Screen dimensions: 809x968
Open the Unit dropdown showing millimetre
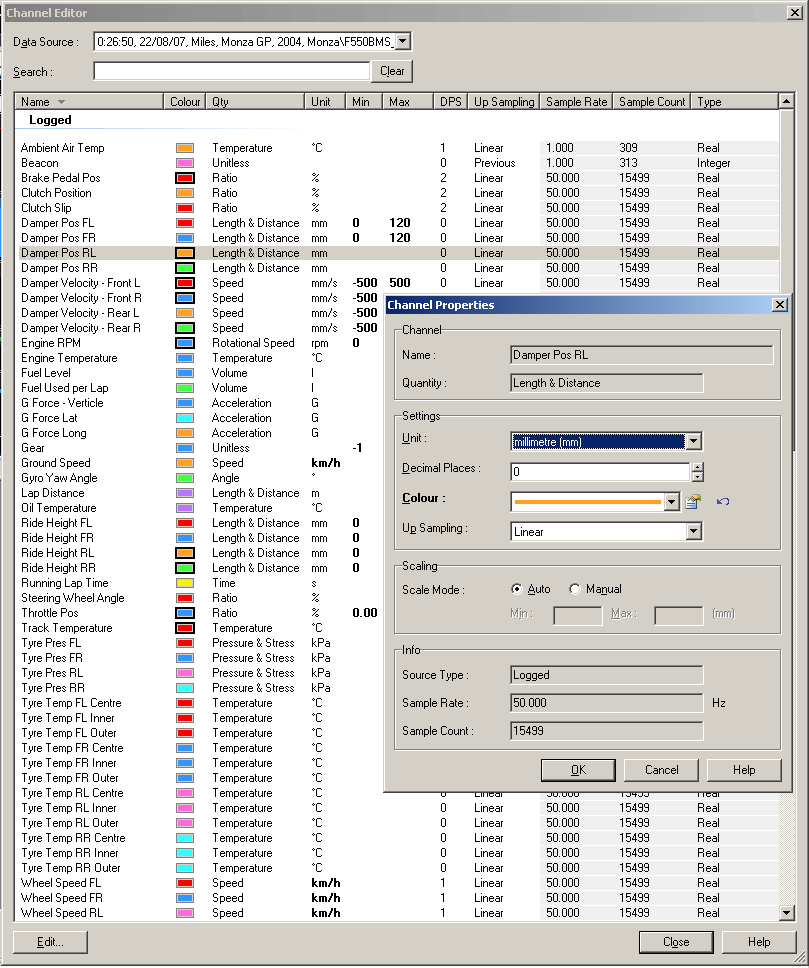[694, 441]
